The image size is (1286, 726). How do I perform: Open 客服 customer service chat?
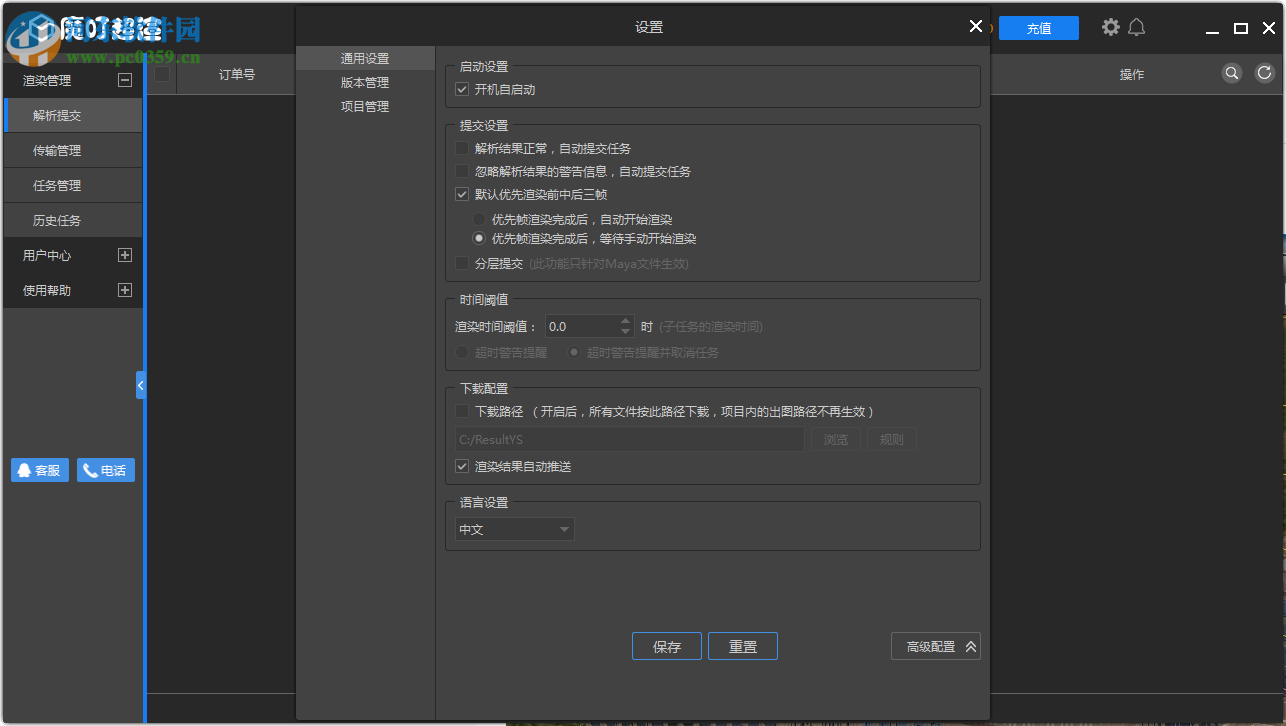tap(39, 469)
